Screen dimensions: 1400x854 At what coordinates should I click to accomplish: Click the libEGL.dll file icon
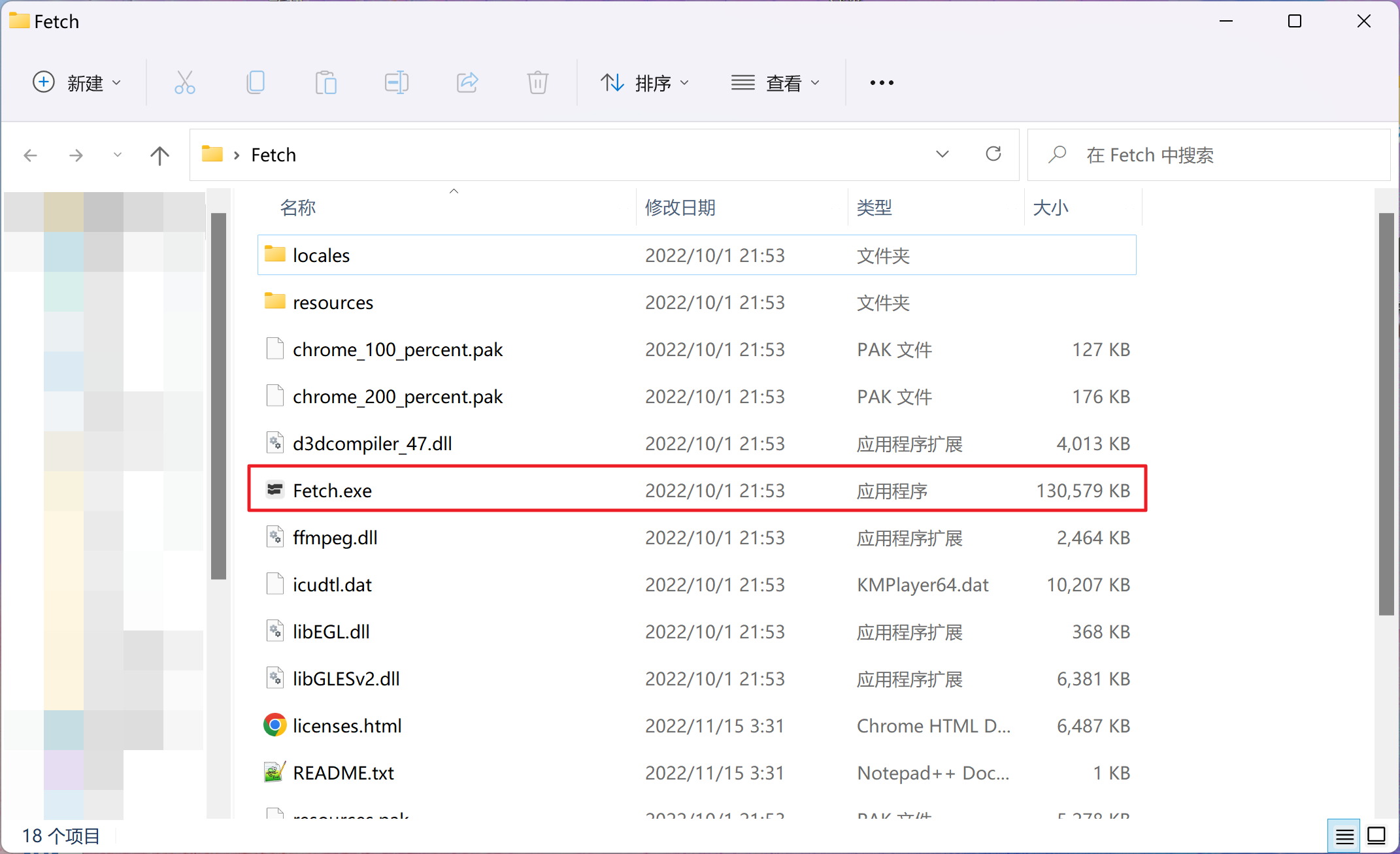coord(275,631)
